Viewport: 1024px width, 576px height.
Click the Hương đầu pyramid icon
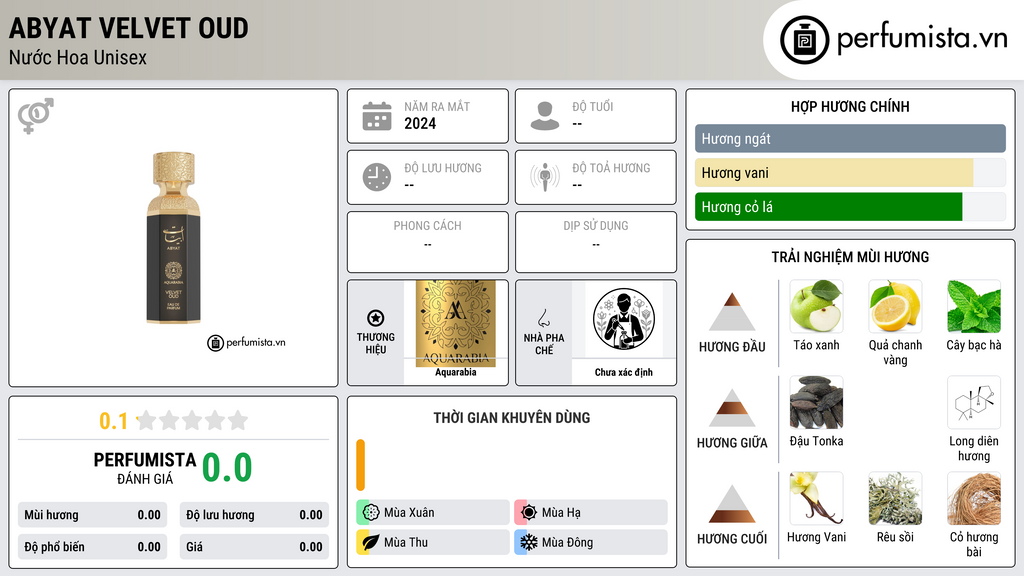point(732,312)
